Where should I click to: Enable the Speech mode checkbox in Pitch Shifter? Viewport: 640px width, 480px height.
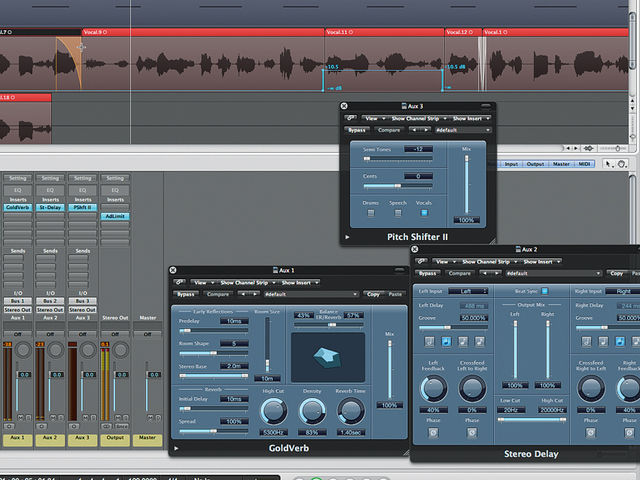click(398, 213)
